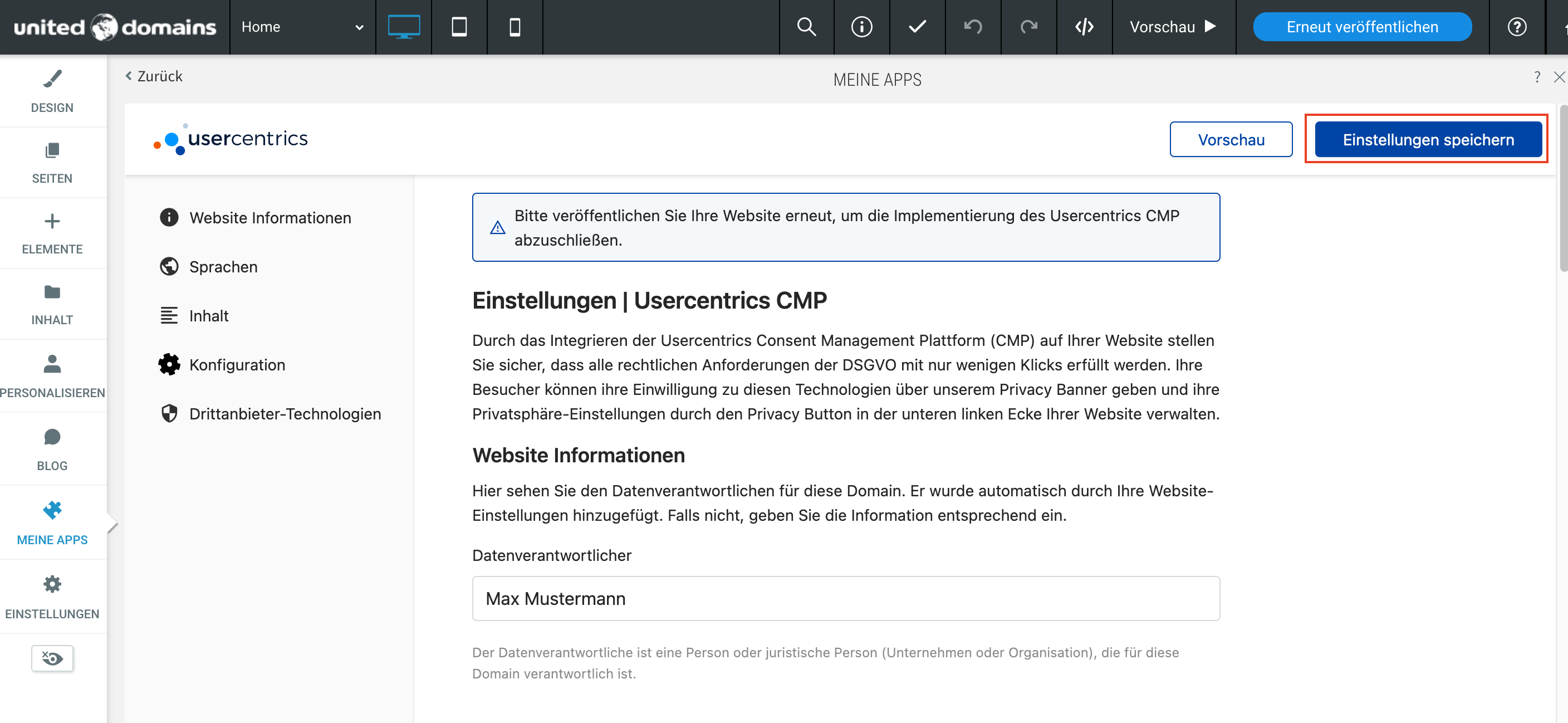
Task: Open the Personalisieren panel
Action: click(52, 376)
